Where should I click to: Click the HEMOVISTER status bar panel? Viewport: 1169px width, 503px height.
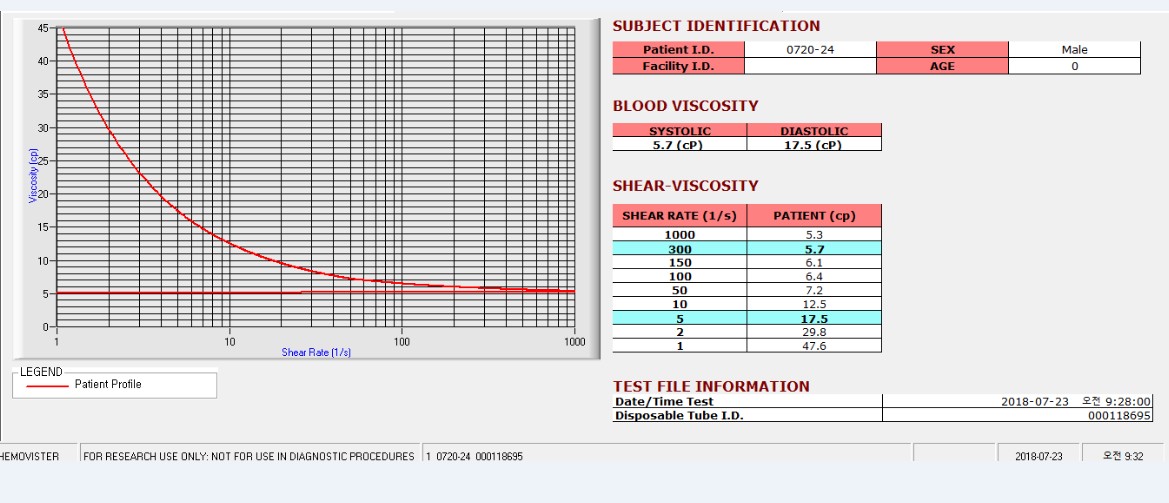tap(37, 455)
